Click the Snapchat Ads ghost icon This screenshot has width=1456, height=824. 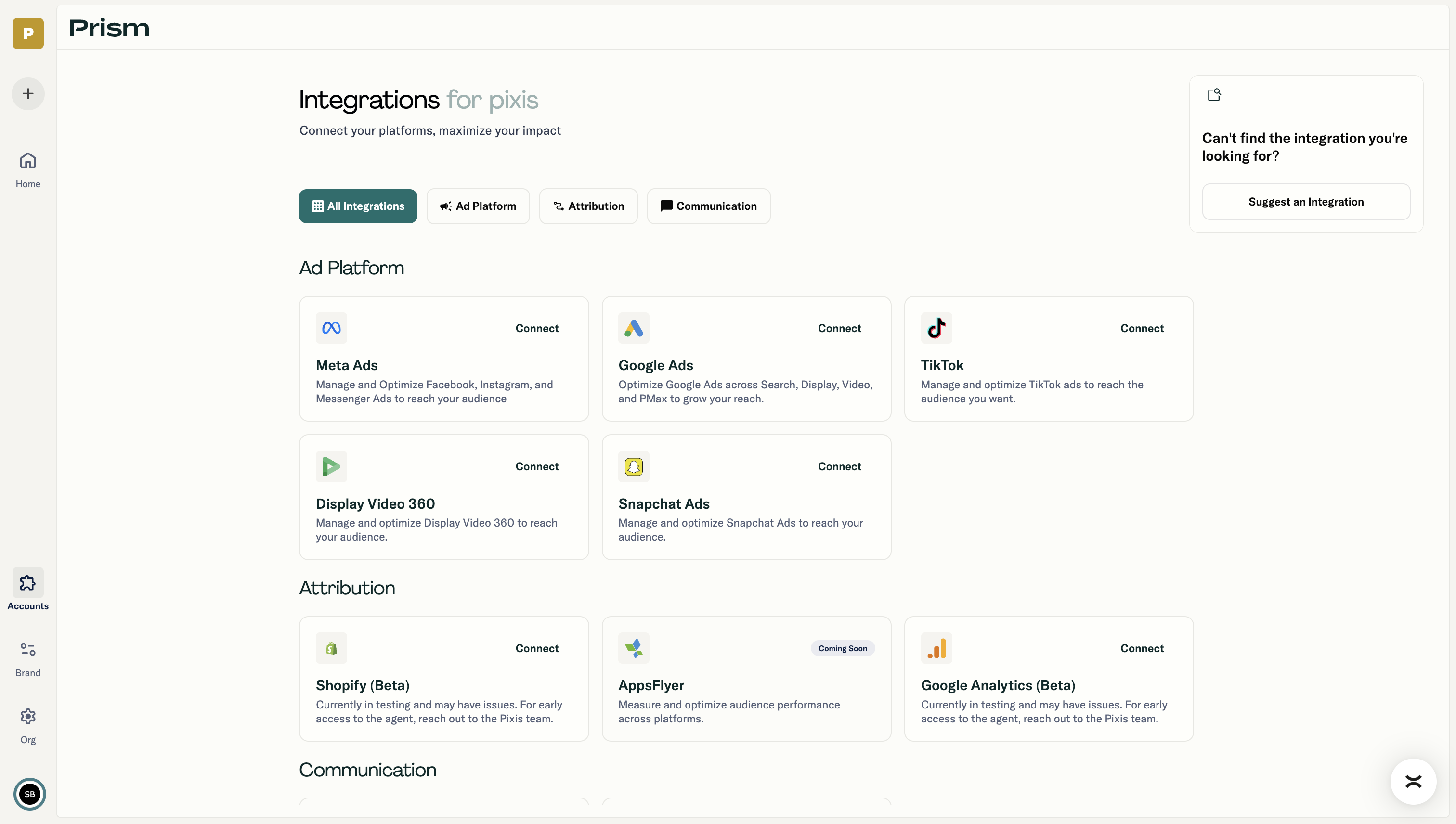coord(633,466)
